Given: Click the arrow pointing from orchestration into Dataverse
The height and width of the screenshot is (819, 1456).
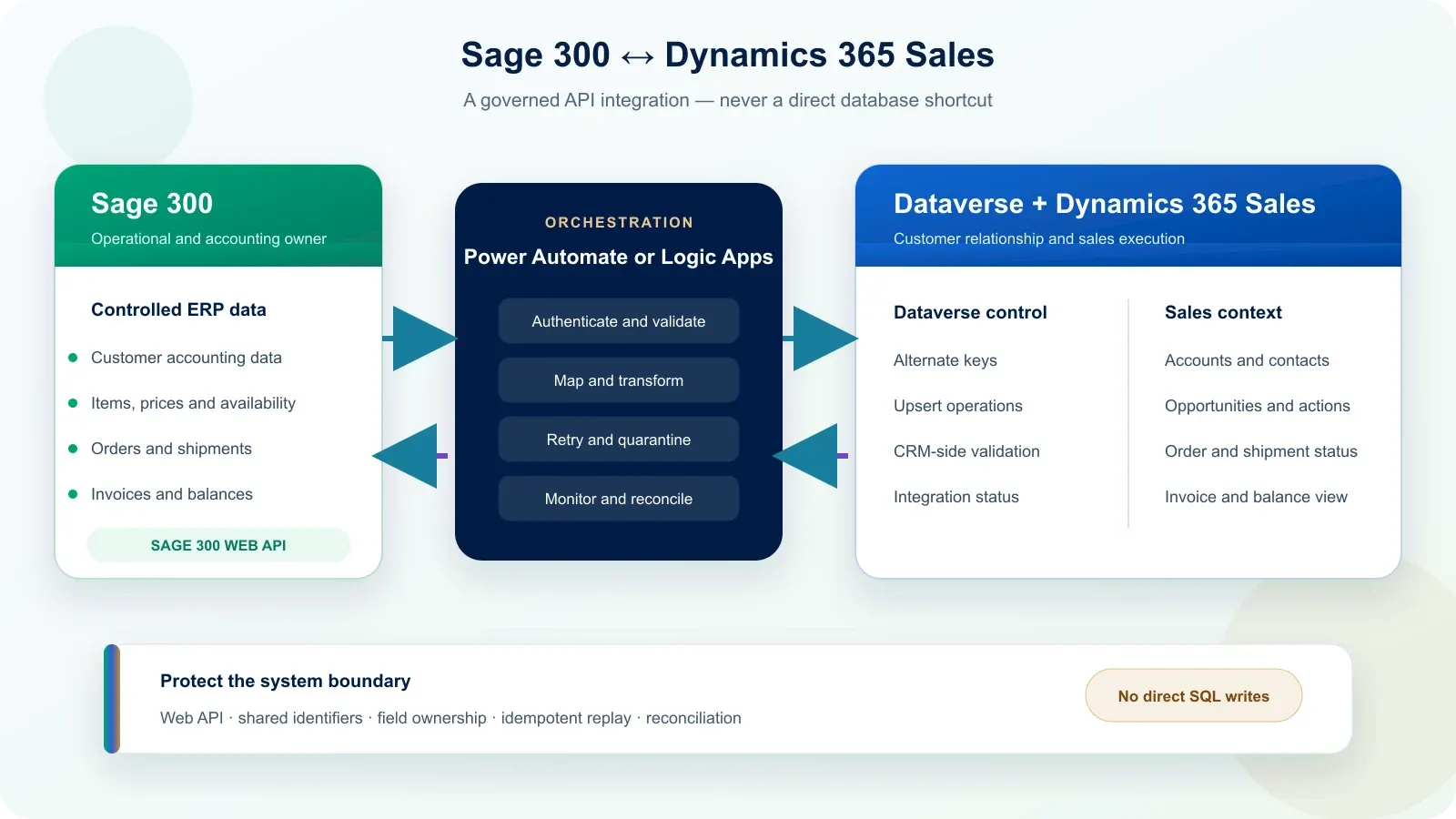Looking at the screenshot, I should tap(820, 339).
